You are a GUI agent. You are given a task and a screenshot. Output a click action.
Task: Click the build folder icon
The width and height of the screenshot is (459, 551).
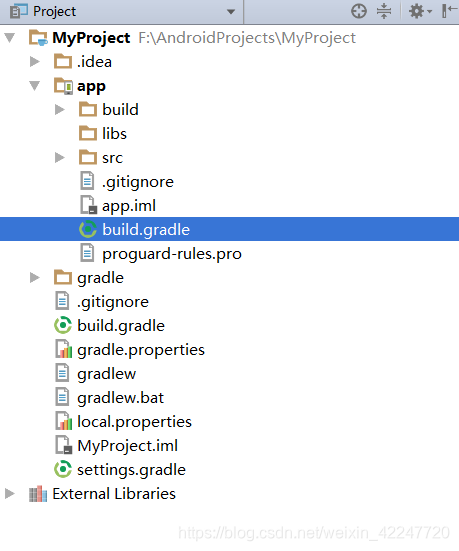(x=88, y=109)
